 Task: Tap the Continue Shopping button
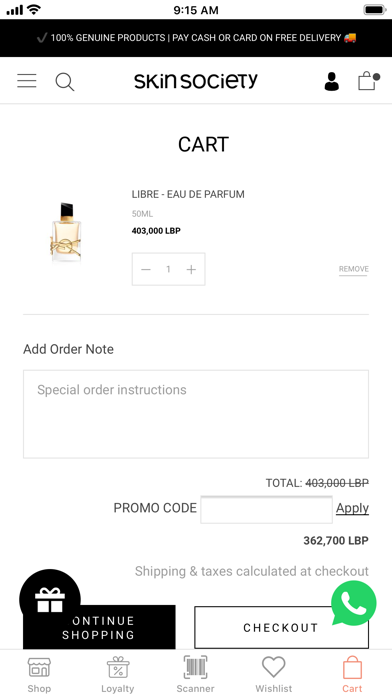pos(99,627)
